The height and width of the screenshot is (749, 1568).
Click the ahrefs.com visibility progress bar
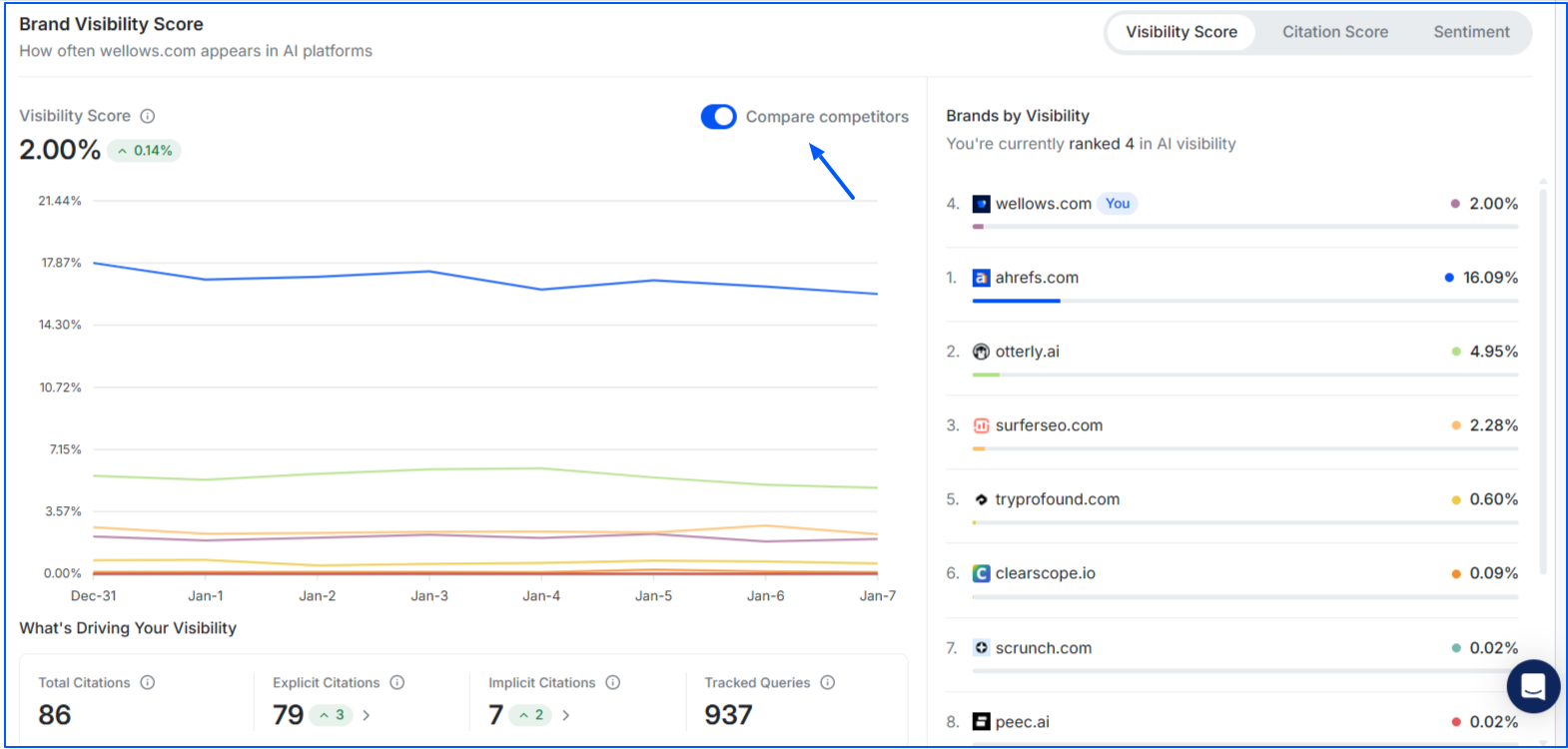(x=1244, y=301)
